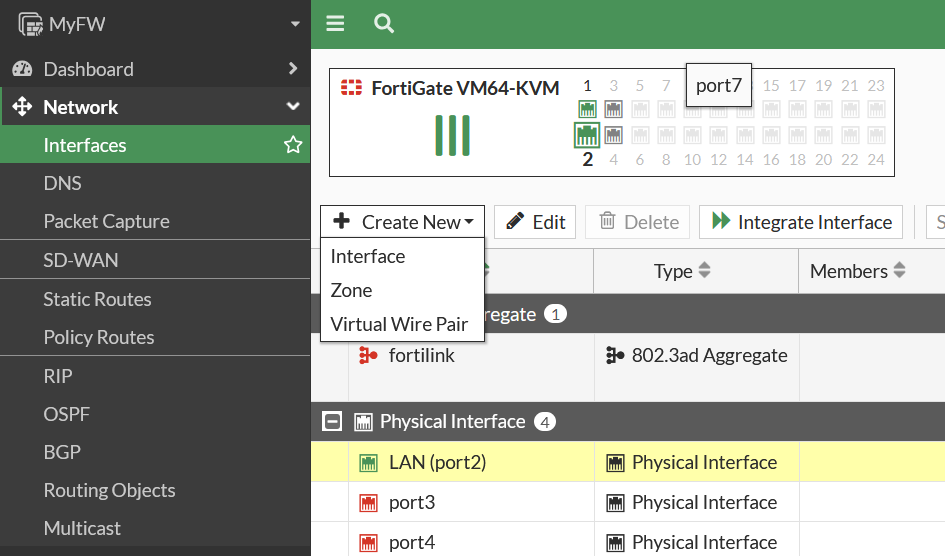Click the Edit button

[x=535, y=222]
